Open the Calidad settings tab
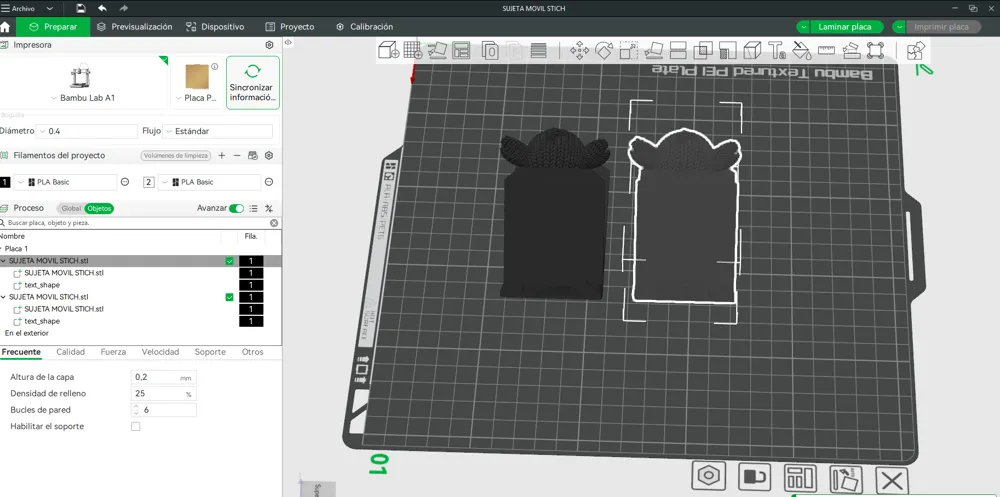Screen dimensions: 1000x497 (70, 352)
